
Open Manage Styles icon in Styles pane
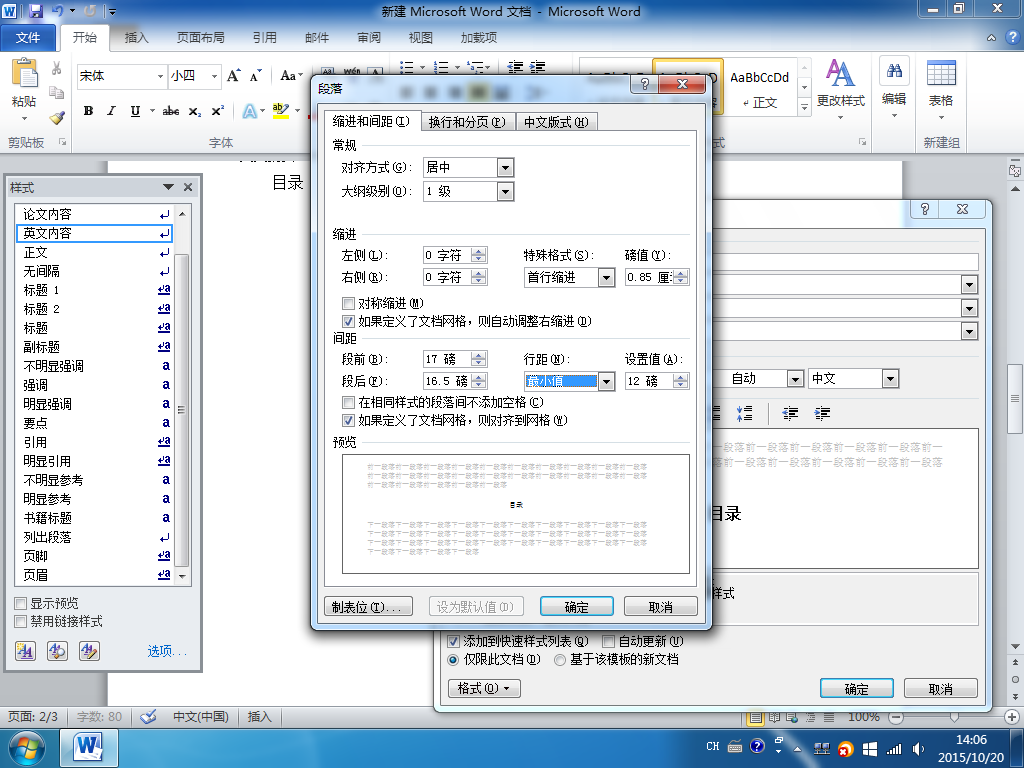tap(89, 650)
